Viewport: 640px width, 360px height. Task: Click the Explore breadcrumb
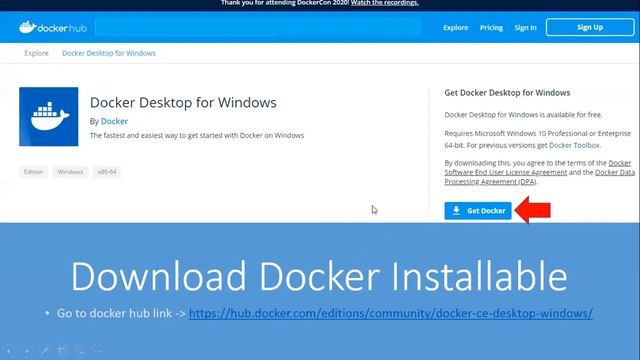pyautogui.click(x=36, y=53)
